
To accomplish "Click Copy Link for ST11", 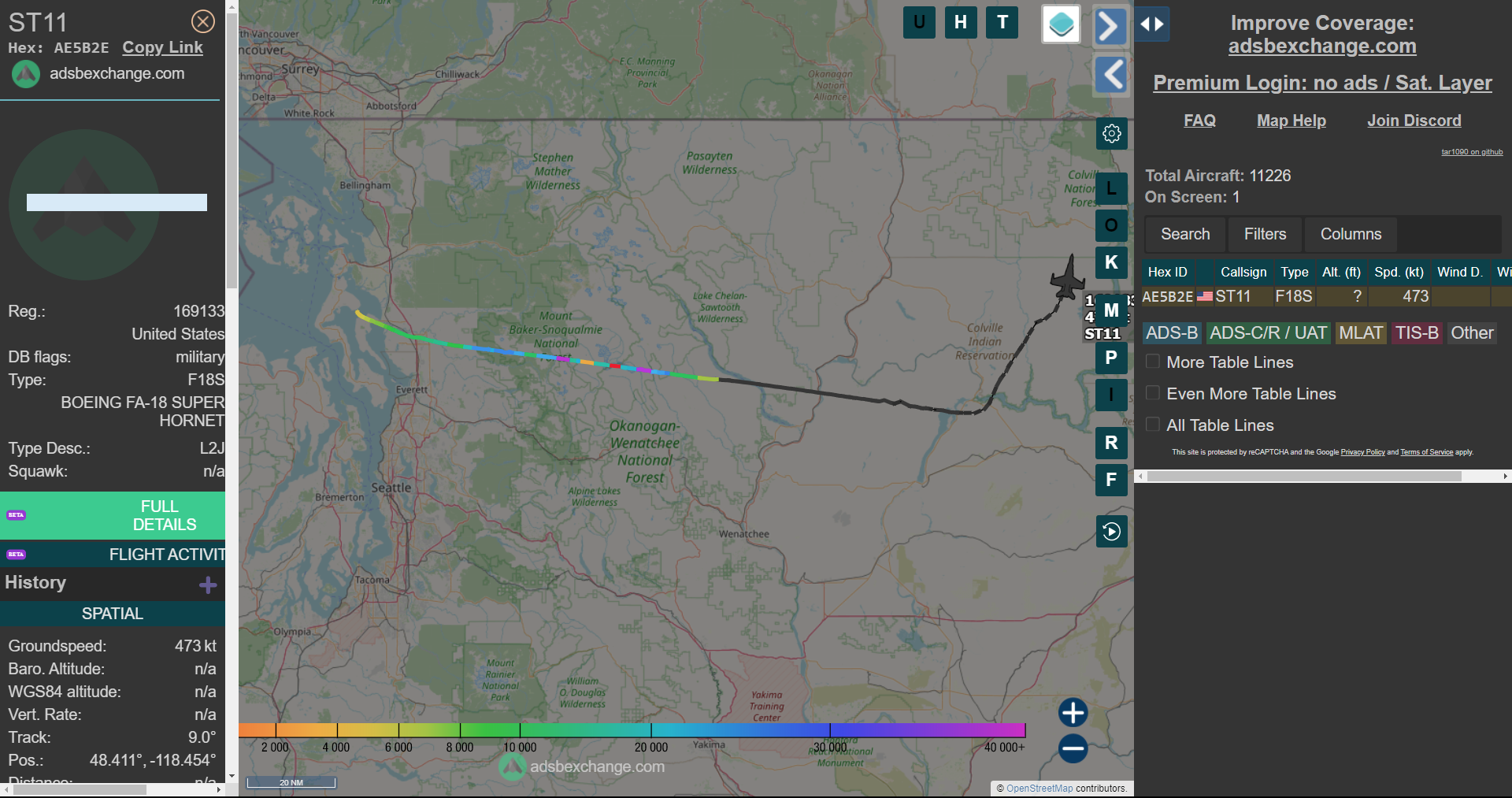I will click(x=162, y=47).
